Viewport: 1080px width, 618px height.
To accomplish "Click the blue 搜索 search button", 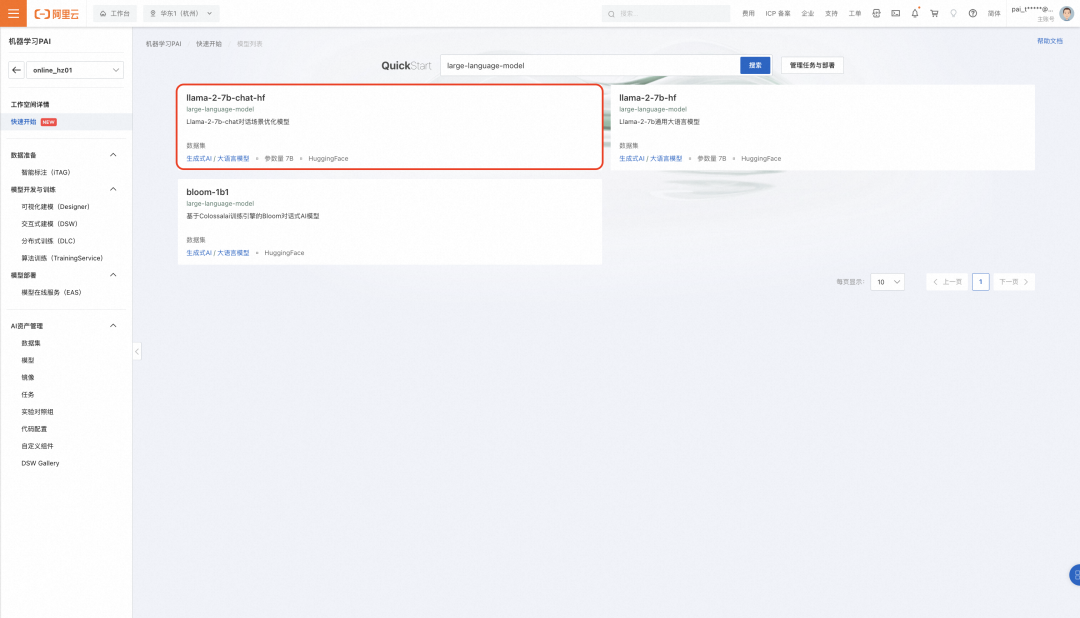I will click(755, 65).
